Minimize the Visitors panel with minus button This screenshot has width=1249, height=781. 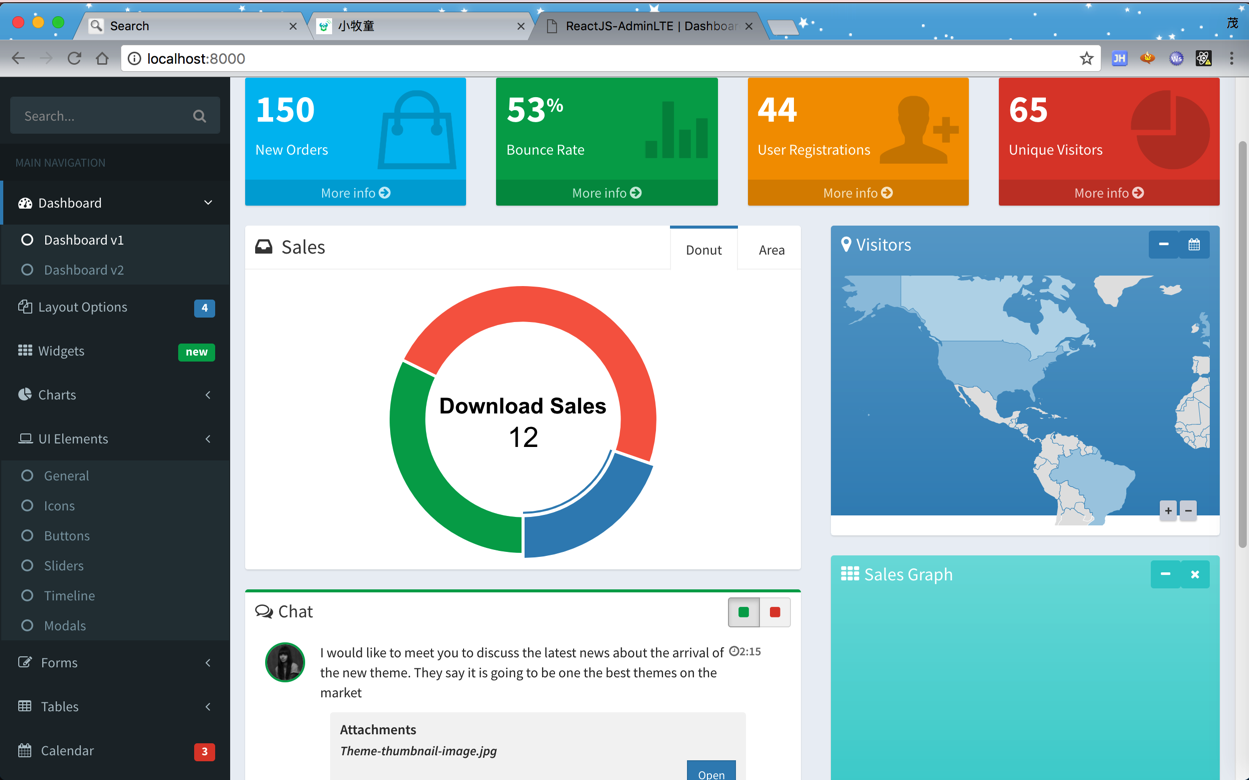[1163, 245]
